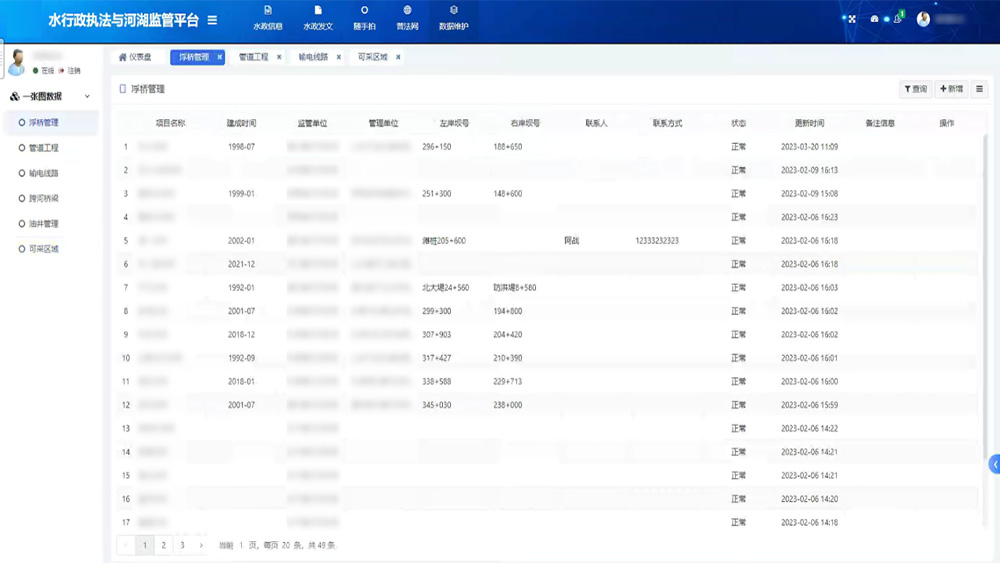
Task: Open notifications bell with green badge
Action: (x=898, y=18)
